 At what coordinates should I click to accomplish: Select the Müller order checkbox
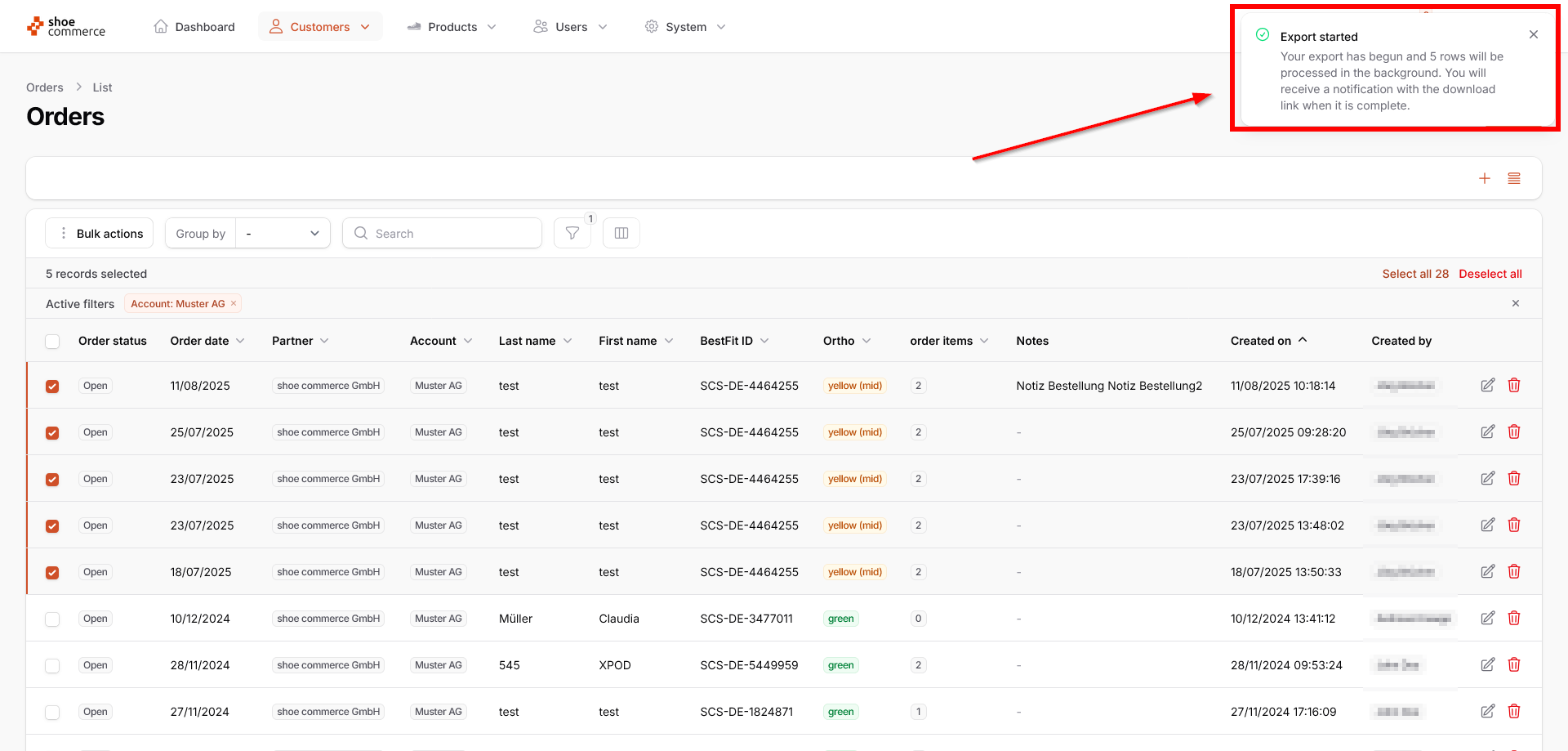coord(52,619)
